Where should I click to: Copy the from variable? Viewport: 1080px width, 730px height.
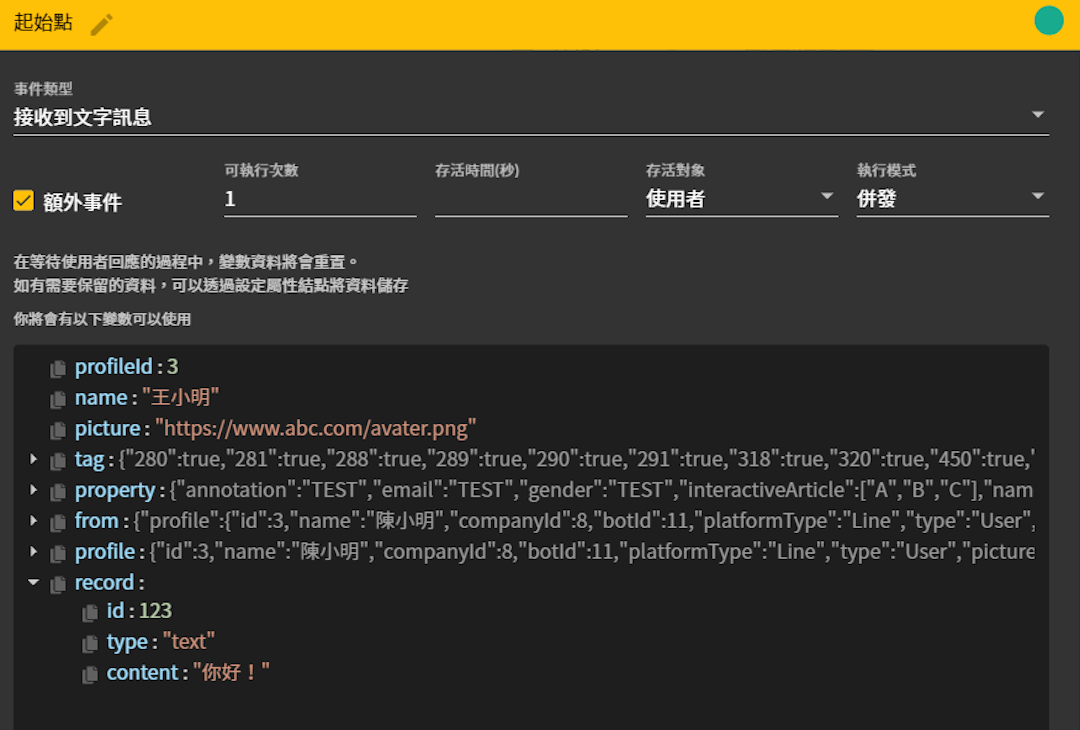click(x=58, y=523)
